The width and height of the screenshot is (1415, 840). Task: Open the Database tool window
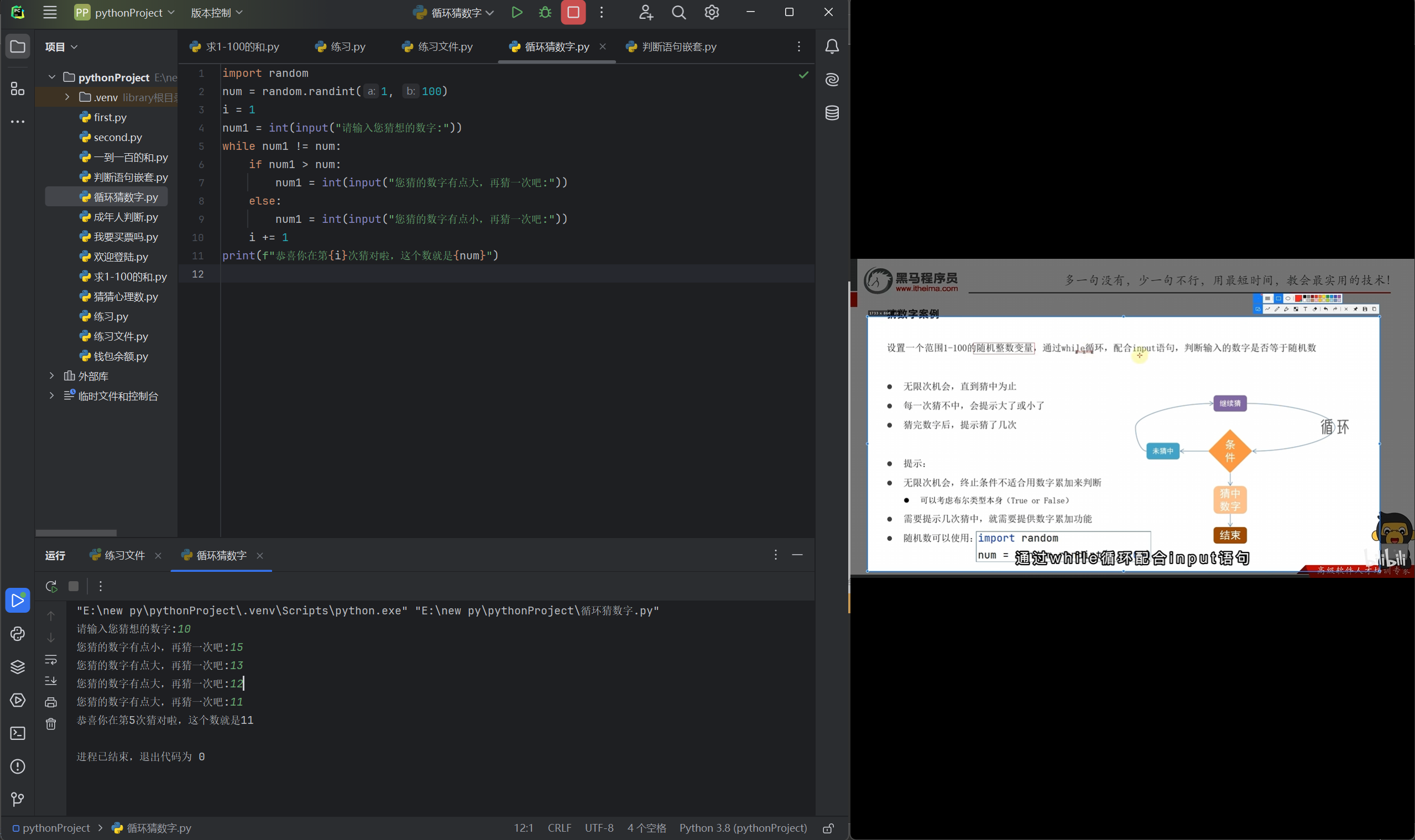832,113
